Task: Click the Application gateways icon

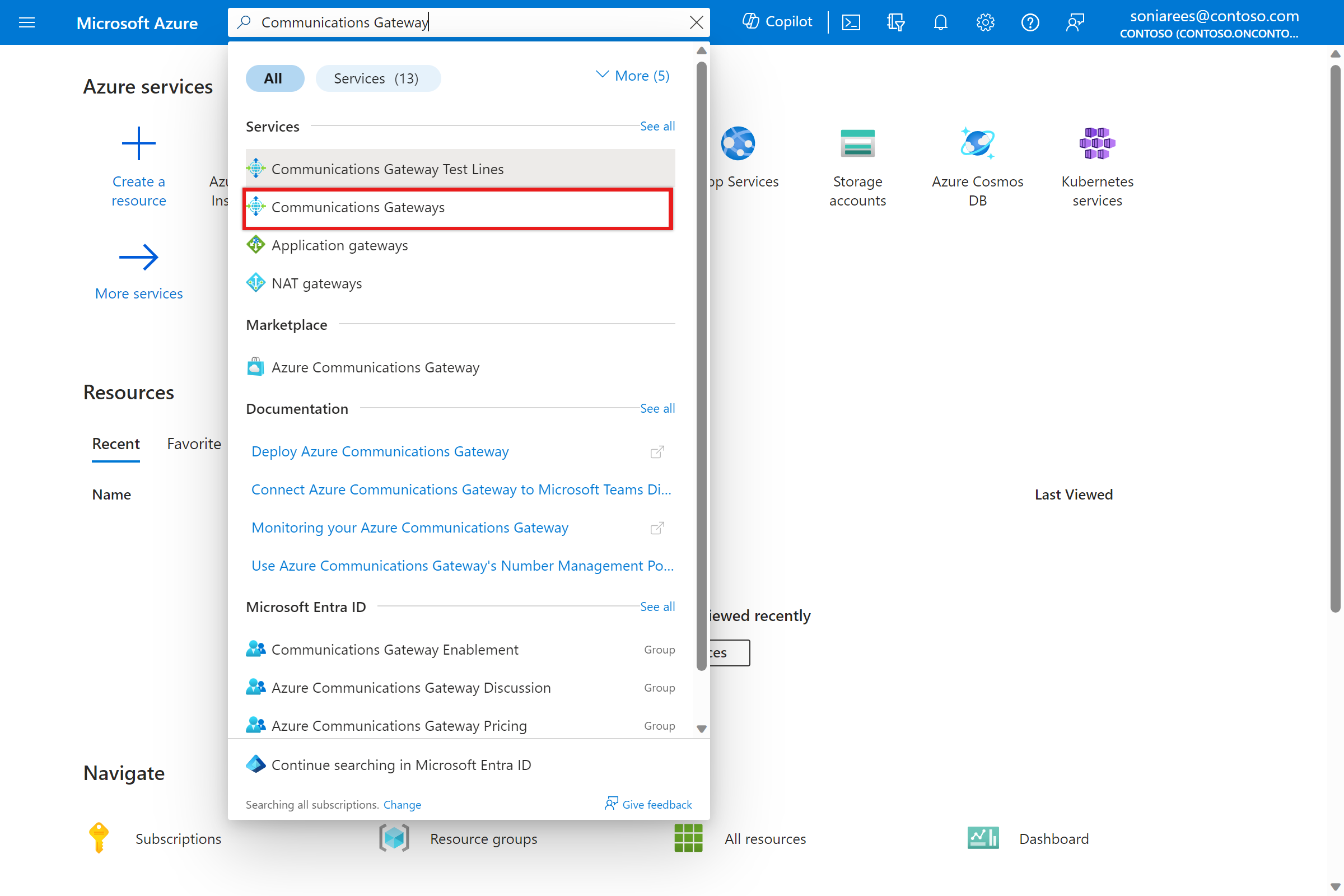Action: pyautogui.click(x=256, y=244)
